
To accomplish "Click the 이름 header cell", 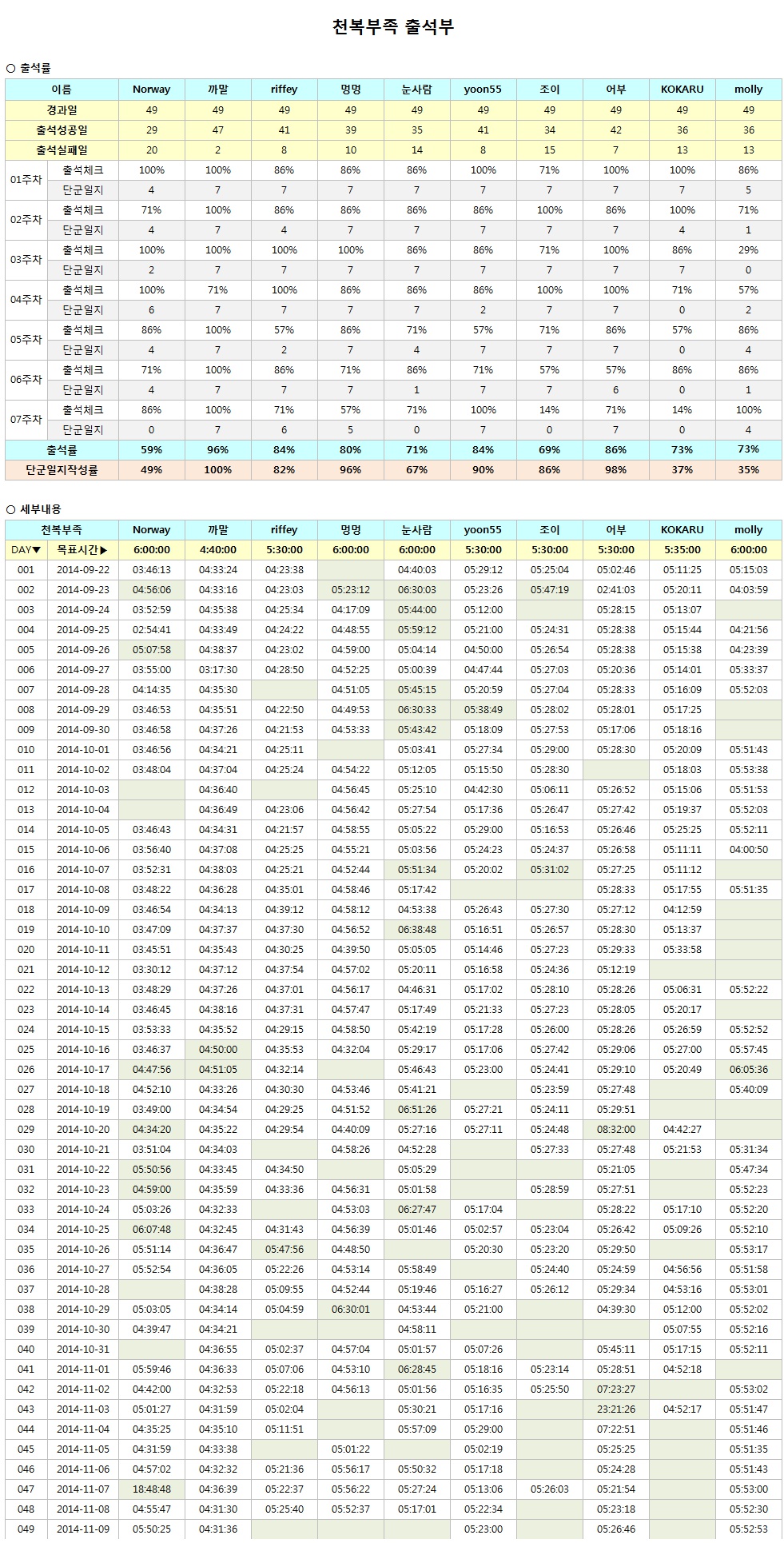I will click(x=62, y=90).
